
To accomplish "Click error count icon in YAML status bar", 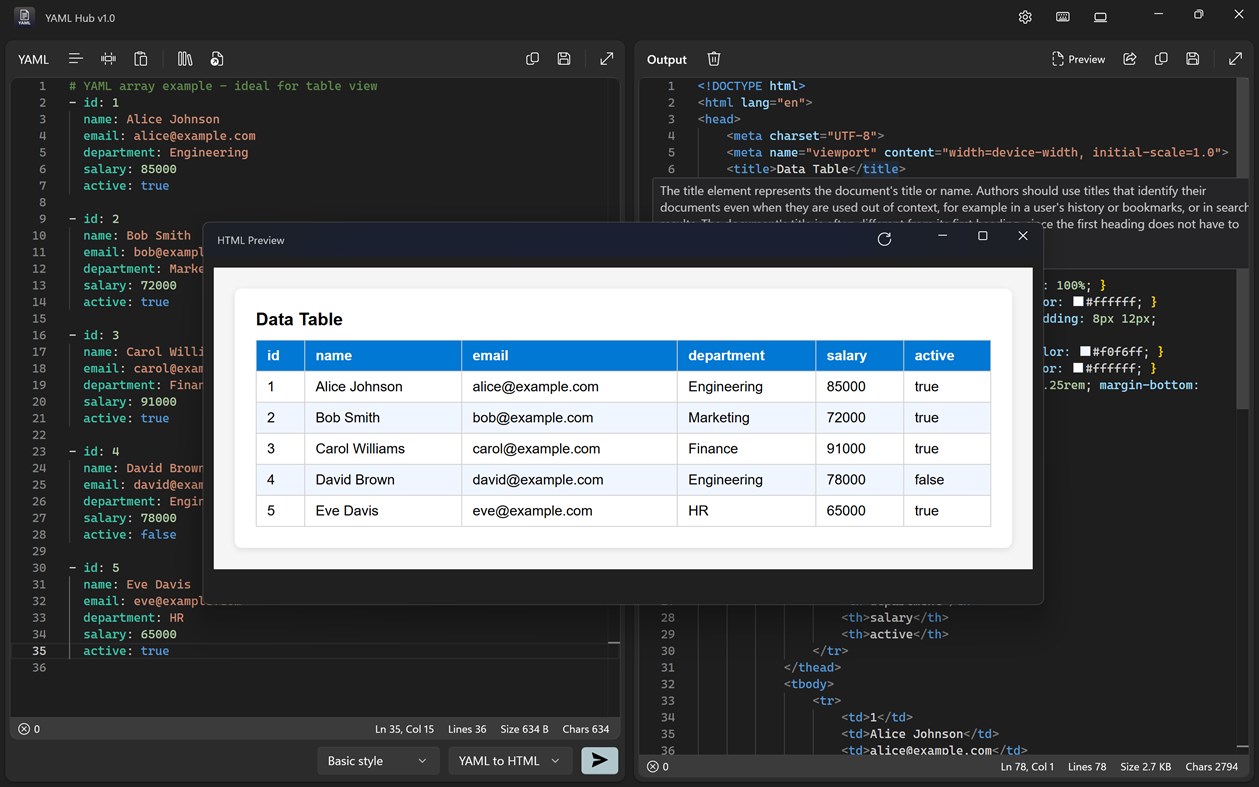I will point(24,729).
